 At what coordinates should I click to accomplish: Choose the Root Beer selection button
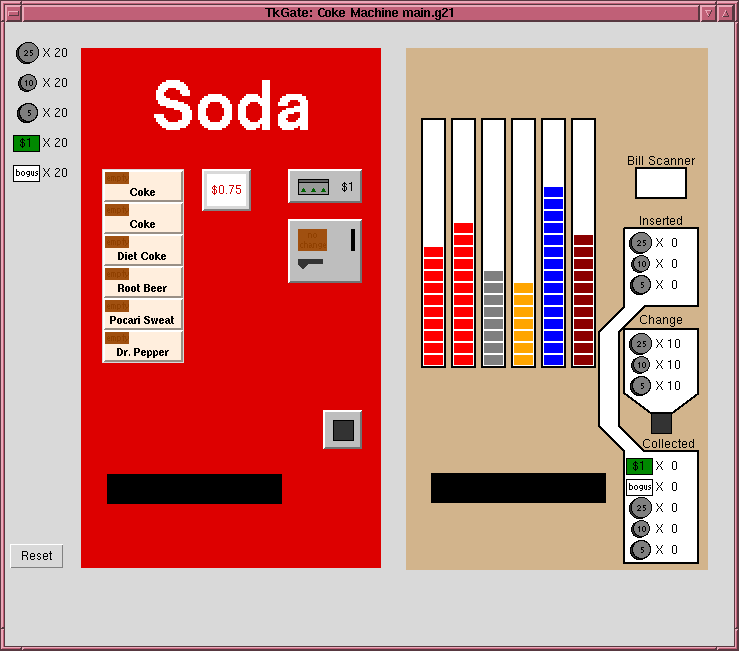coord(143,282)
